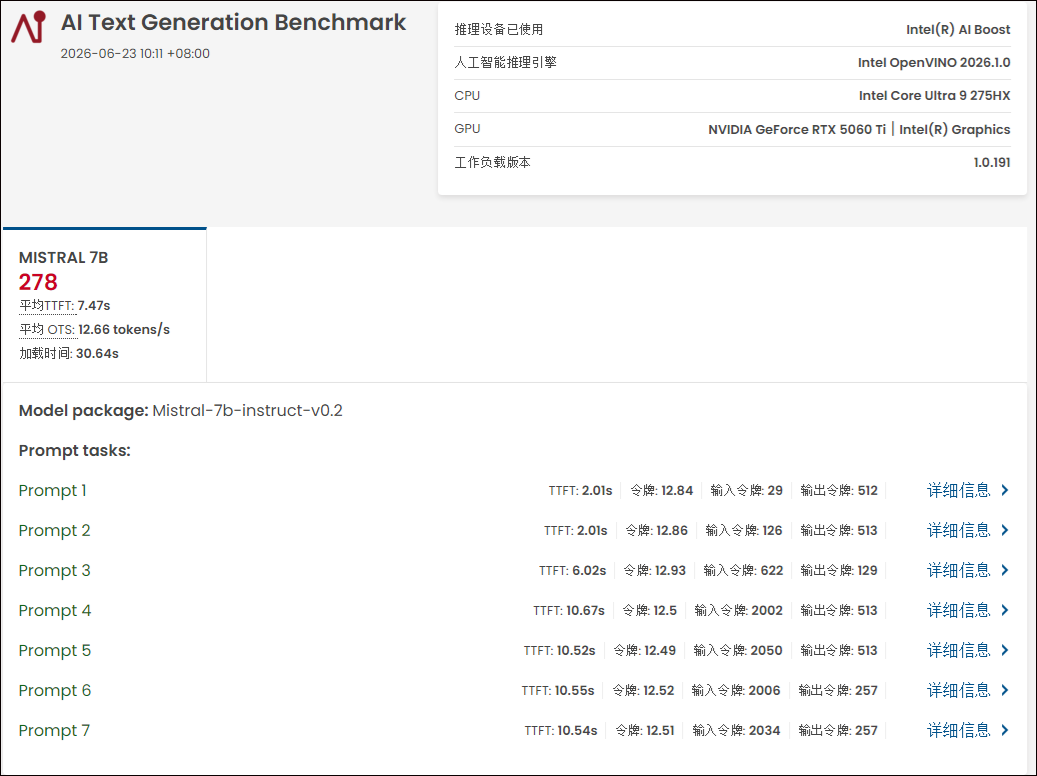Open Prompt 5 task link
1037x776 pixels.
[54, 650]
